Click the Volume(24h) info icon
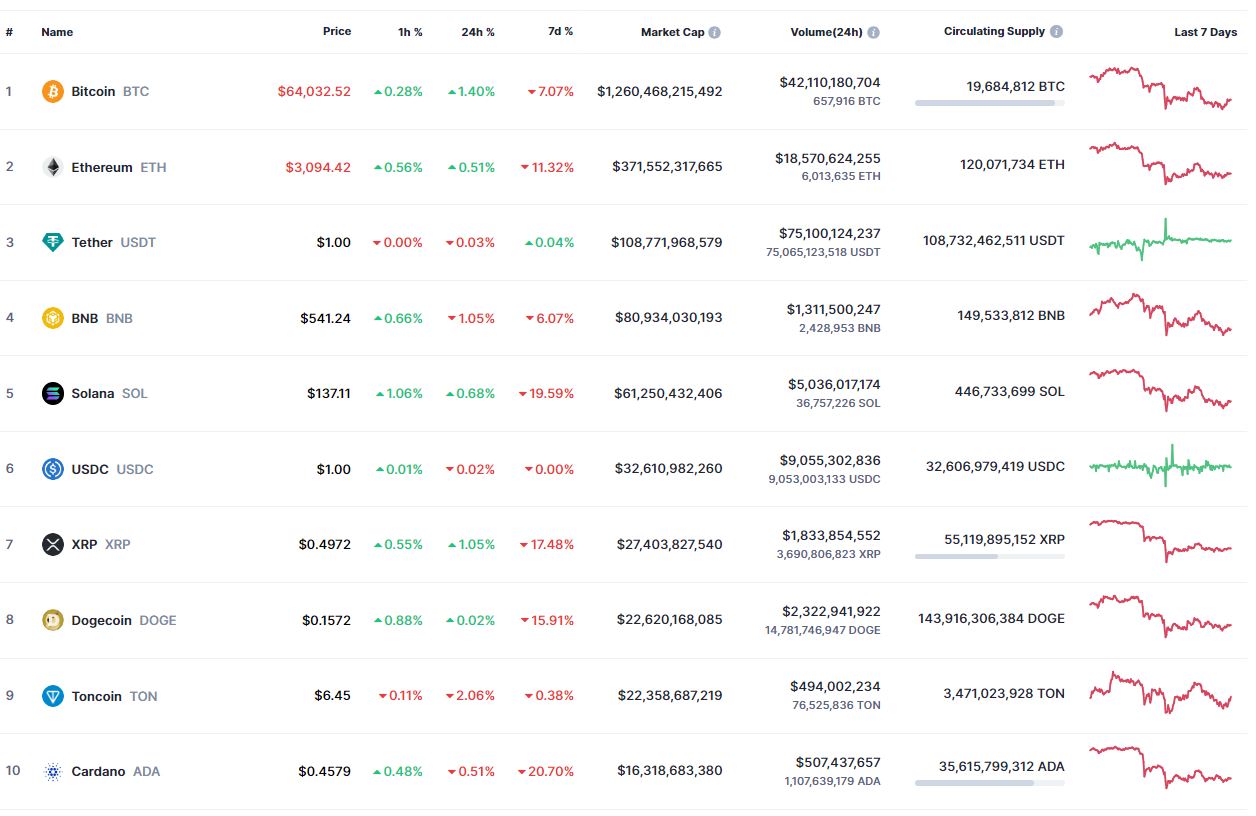1256x816 pixels. point(873,32)
